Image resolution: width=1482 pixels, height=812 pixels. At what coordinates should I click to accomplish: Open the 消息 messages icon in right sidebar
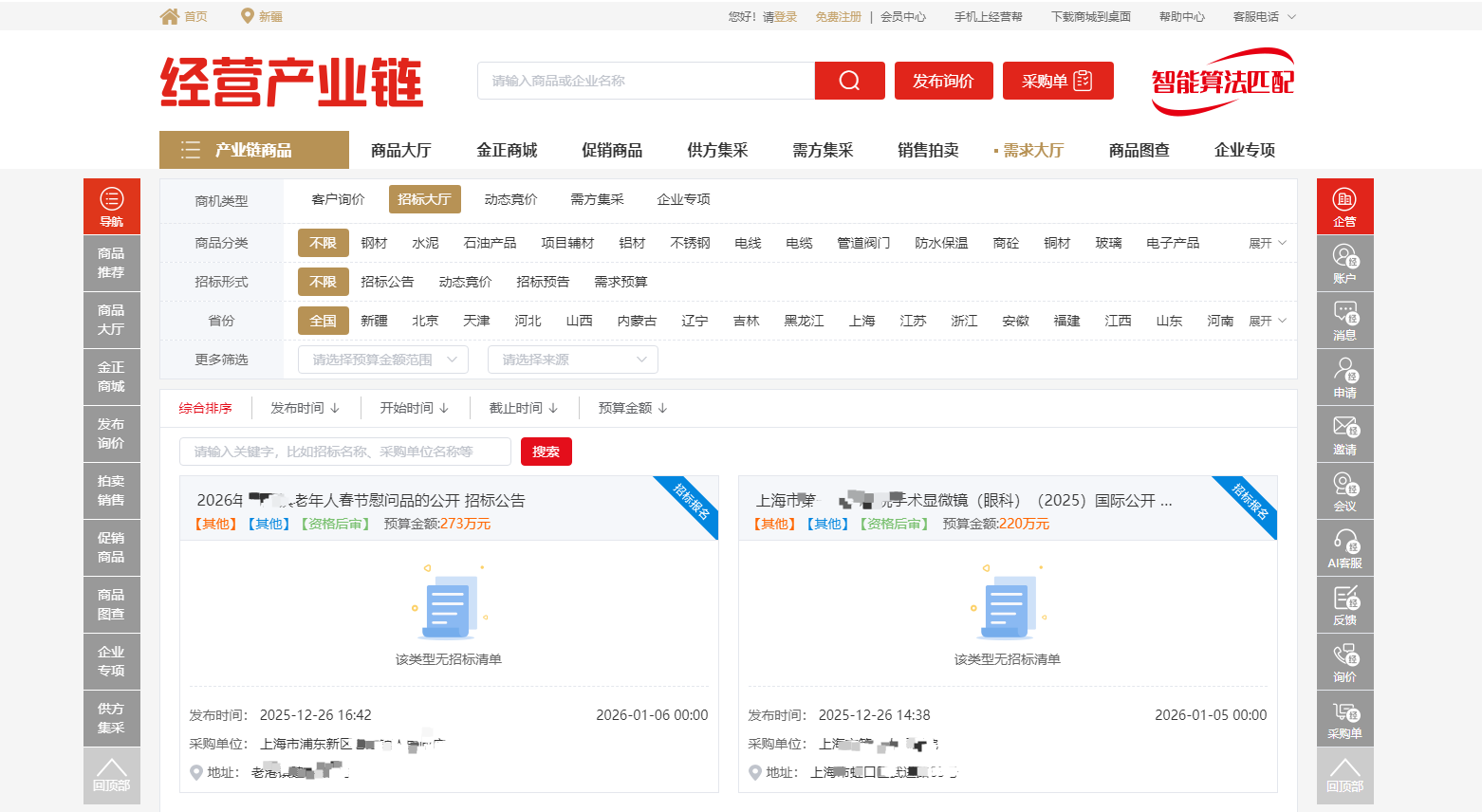(1345, 320)
